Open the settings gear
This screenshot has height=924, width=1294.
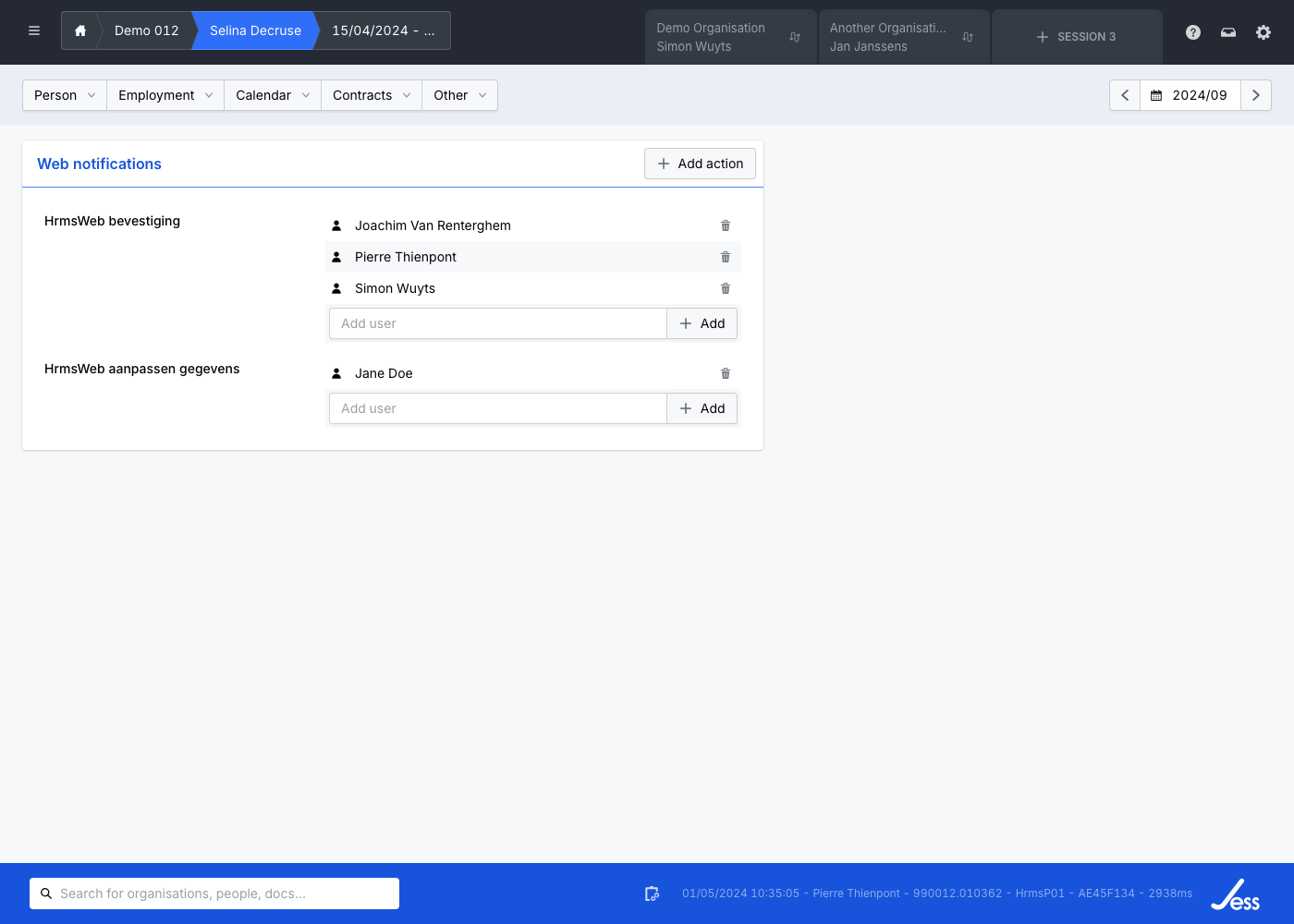click(x=1263, y=32)
